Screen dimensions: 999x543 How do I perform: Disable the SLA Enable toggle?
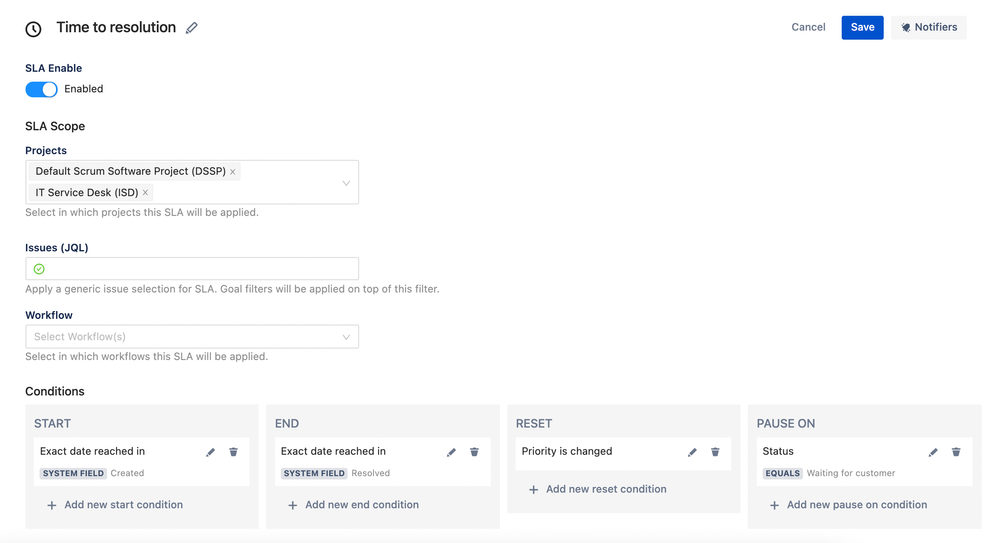pyautogui.click(x=41, y=89)
